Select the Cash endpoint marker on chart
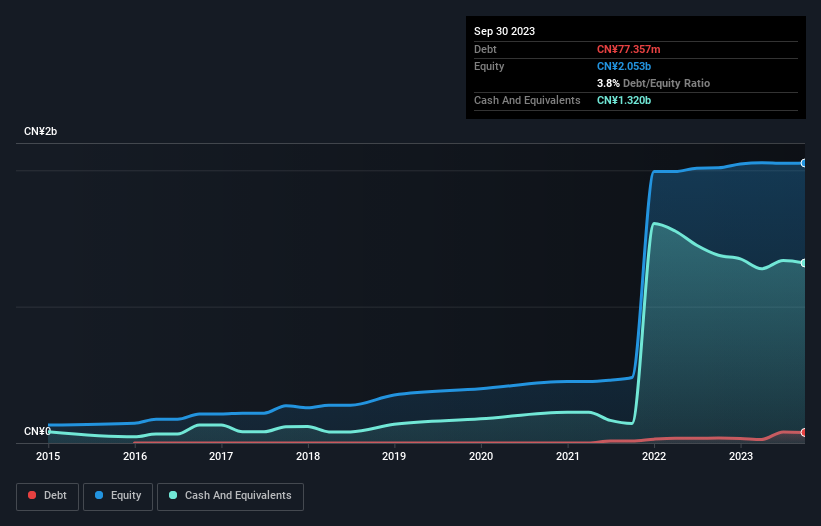Screen dimensions: 821x526 [804, 263]
